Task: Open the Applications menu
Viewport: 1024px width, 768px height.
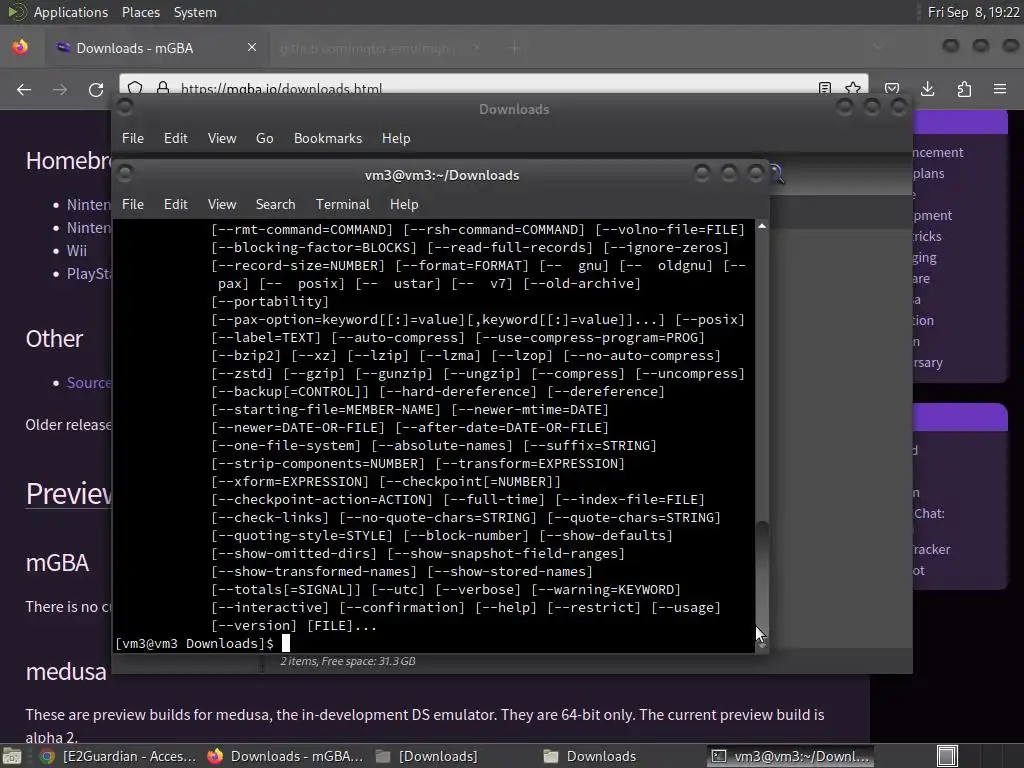Action: point(71,12)
